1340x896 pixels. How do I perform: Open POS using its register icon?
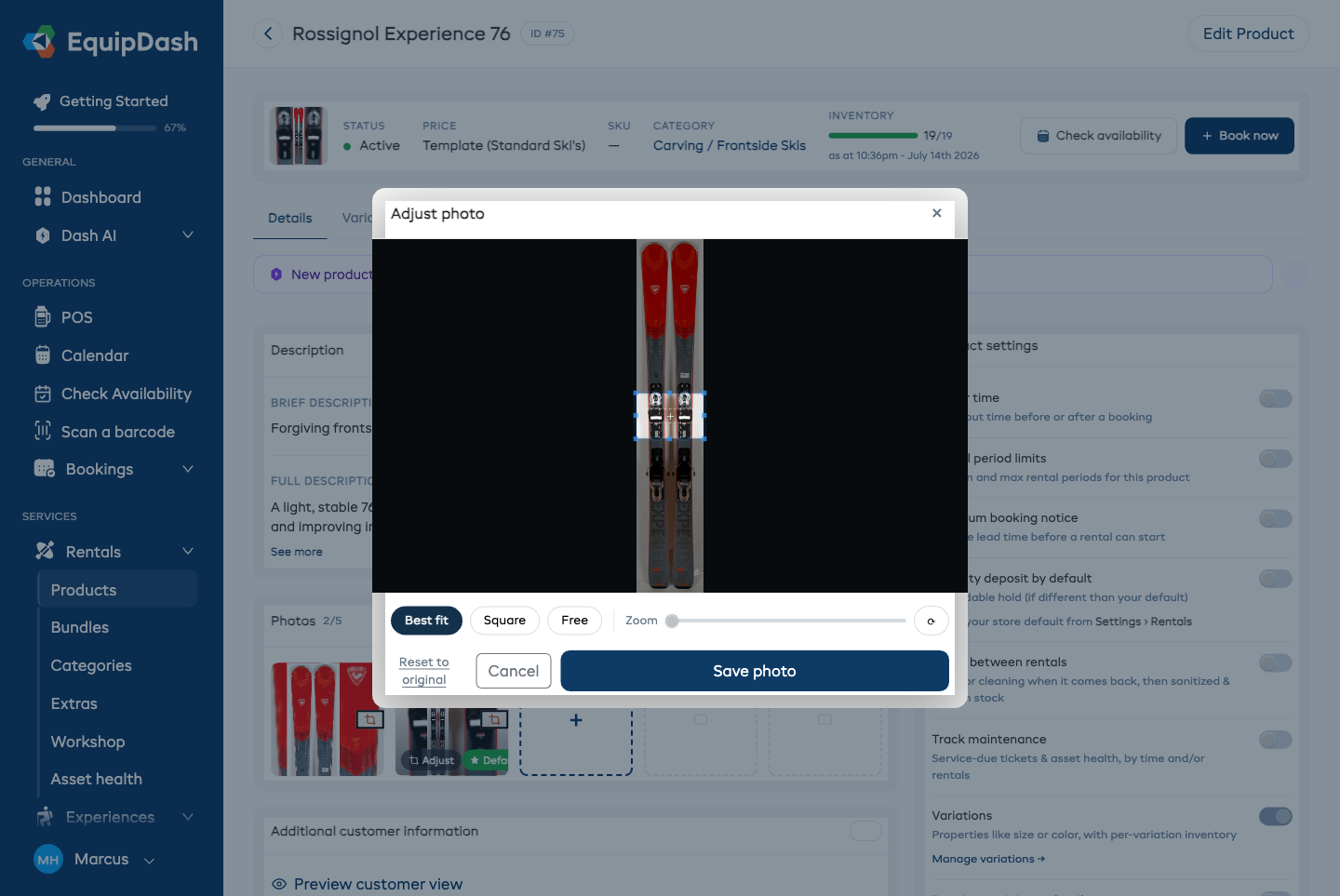pyautogui.click(x=43, y=317)
